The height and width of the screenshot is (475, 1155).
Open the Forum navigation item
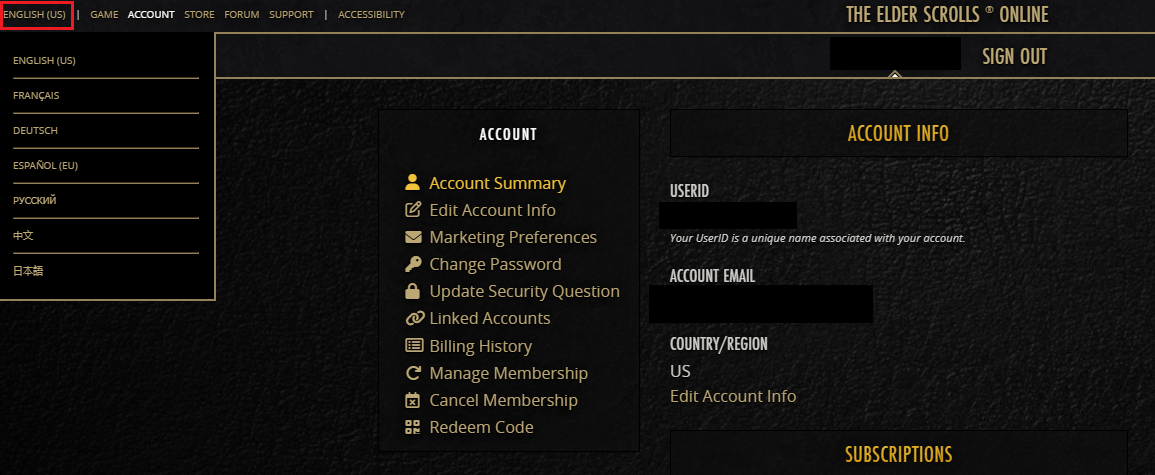coord(242,15)
